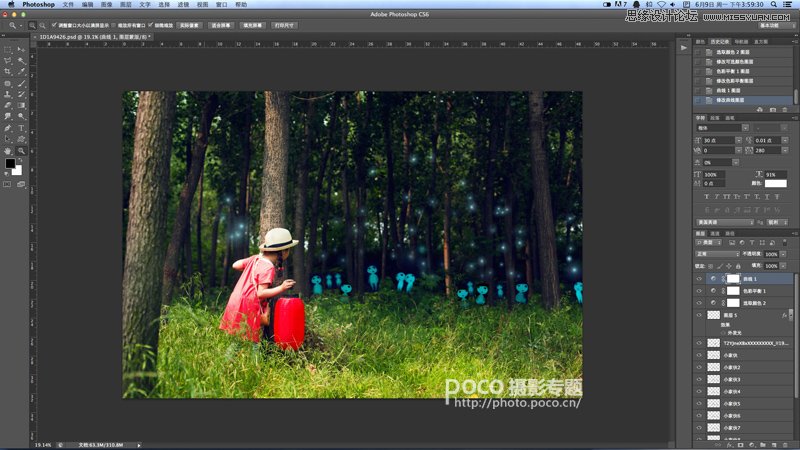Select the Zoom tool in toolbox
The image size is (800, 450).
click(x=21, y=151)
